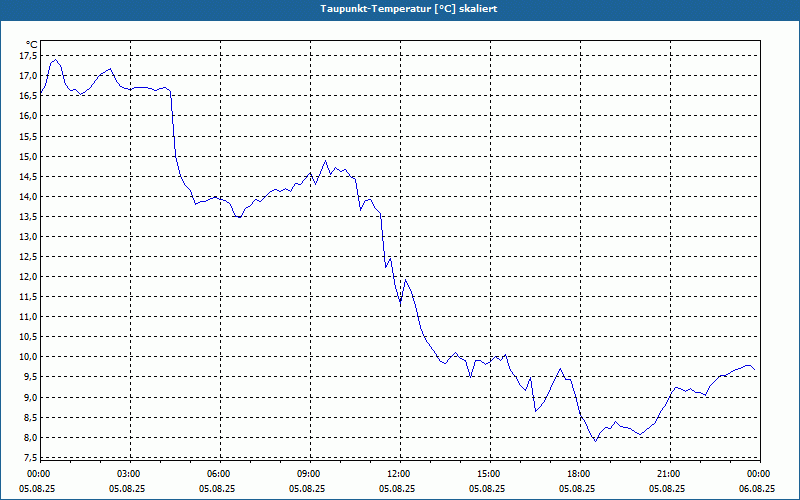Click the 18:00 x-axis time label
This screenshot has height=500, width=800.
[578, 474]
